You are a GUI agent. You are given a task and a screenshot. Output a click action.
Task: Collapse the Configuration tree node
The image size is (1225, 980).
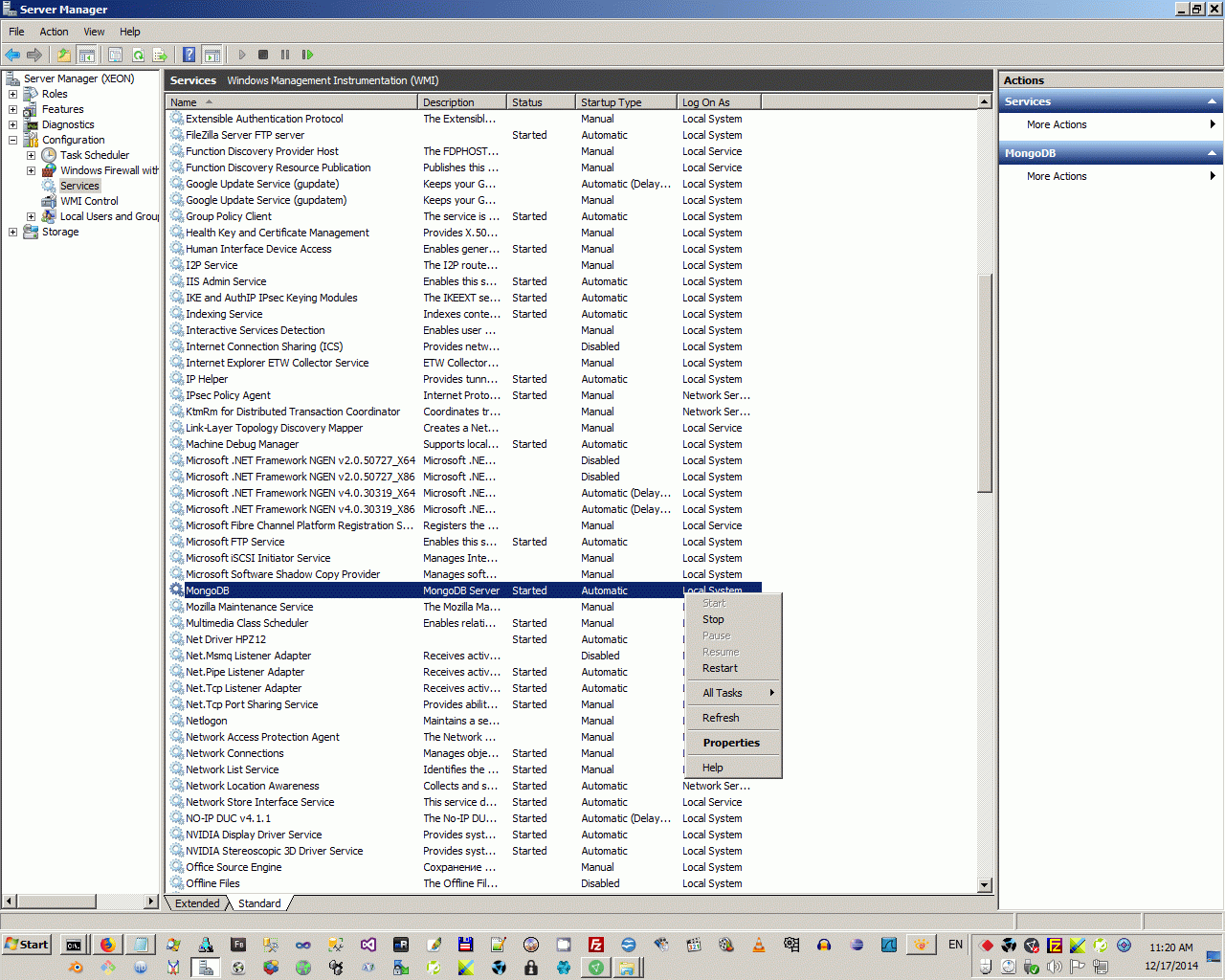tap(12, 140)
